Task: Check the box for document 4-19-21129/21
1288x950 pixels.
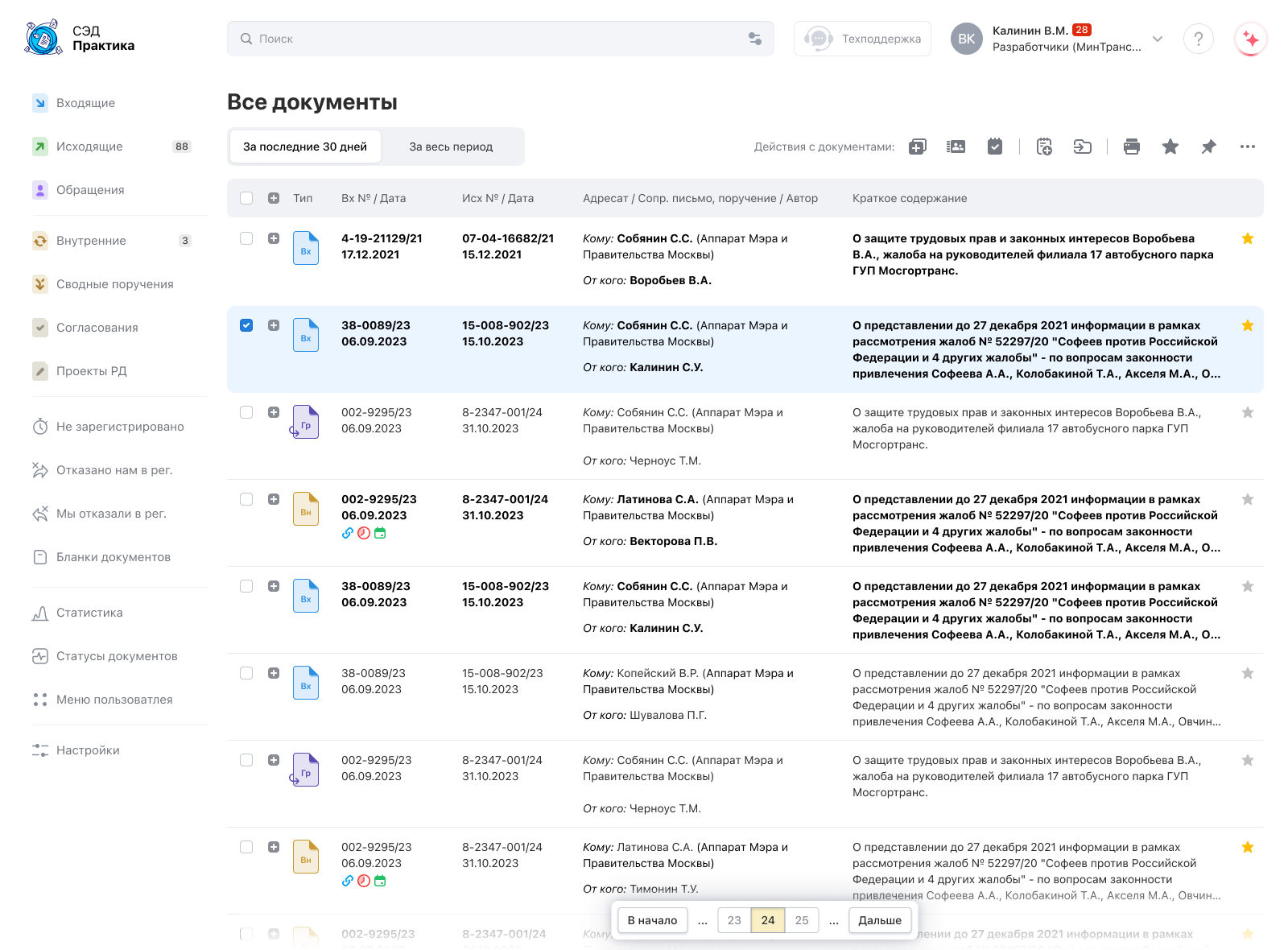Action: 246,238
